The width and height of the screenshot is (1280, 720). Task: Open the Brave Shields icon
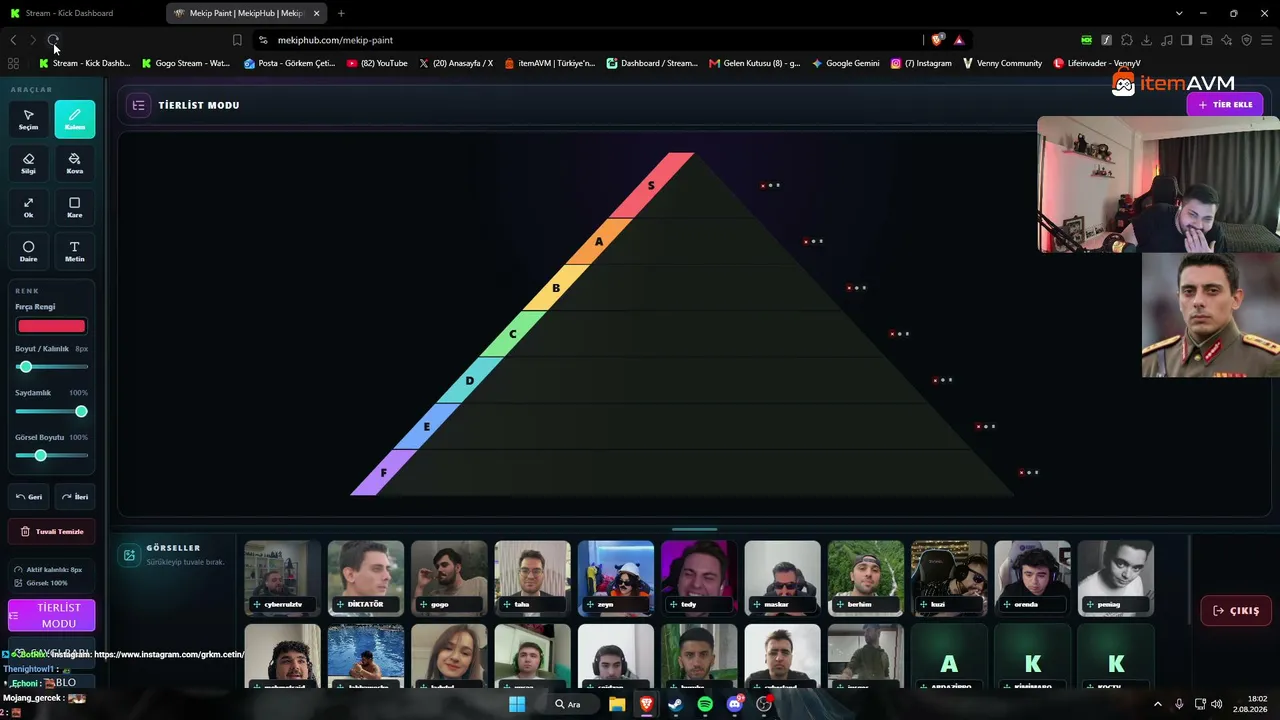(937, 40)
